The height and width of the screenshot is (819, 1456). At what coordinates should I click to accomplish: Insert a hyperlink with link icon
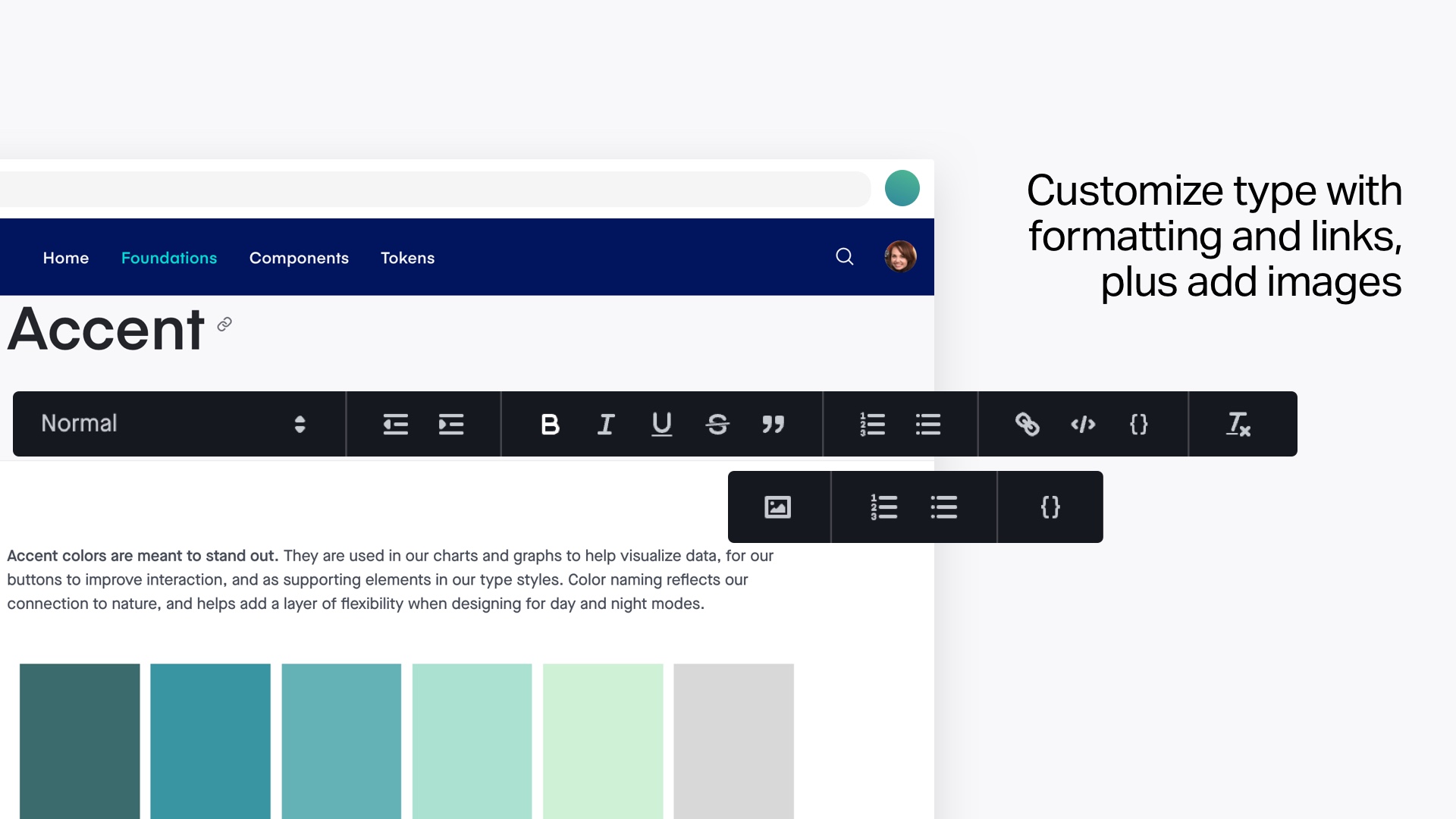pyautogui.click(x=1027, y=424)
